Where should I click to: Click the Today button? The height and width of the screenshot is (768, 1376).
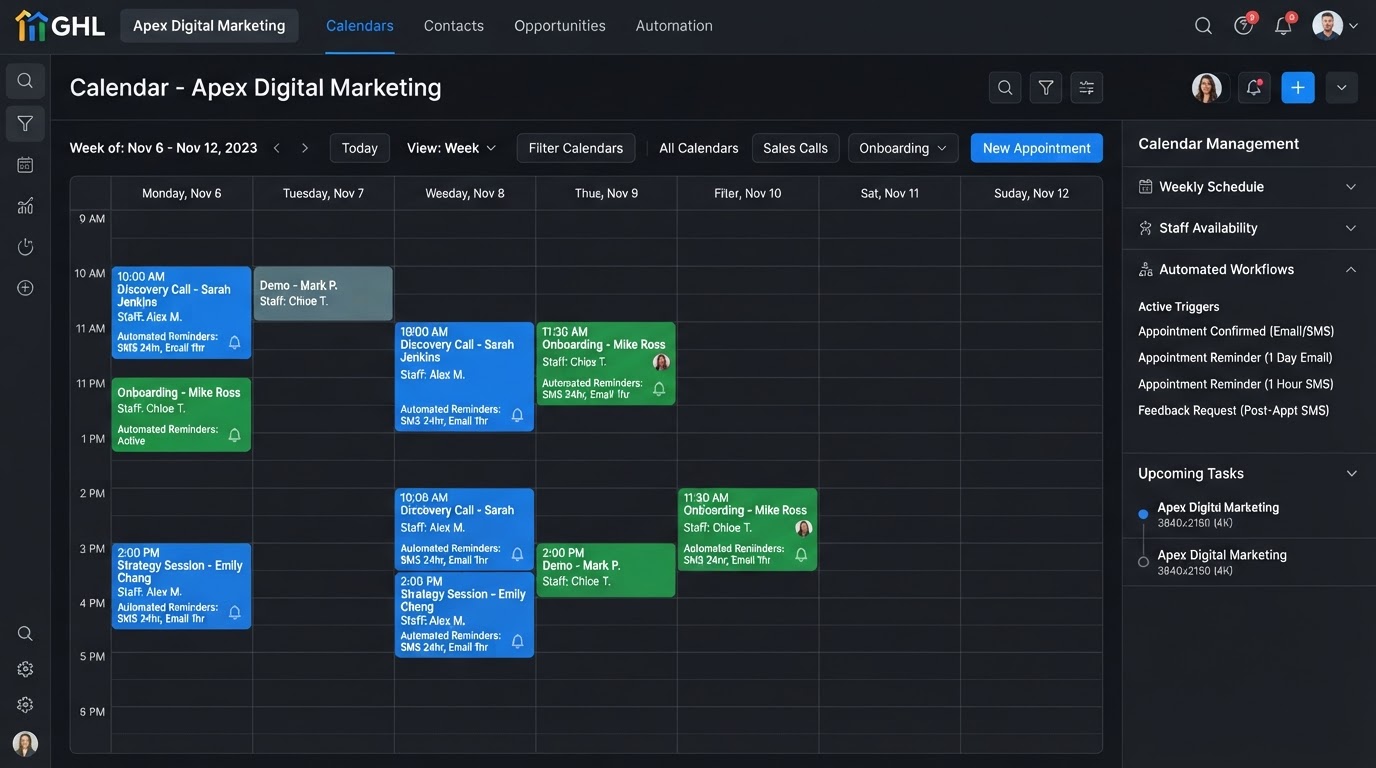pos(360,148)
